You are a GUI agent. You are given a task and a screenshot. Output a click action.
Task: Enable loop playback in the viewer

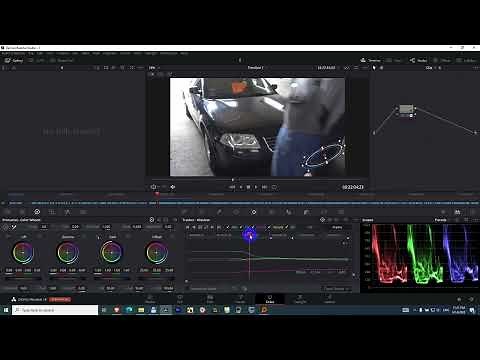tap(274, 187)
